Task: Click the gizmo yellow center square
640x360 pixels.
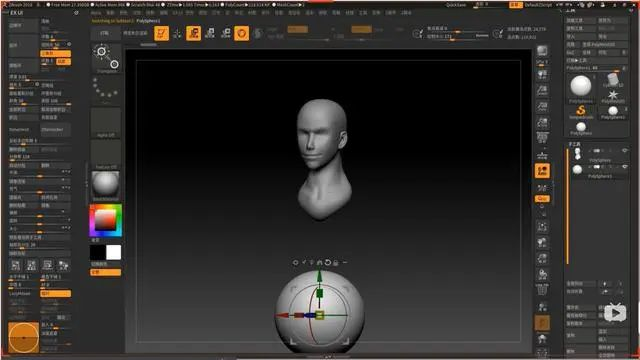Action: [320, 315]
